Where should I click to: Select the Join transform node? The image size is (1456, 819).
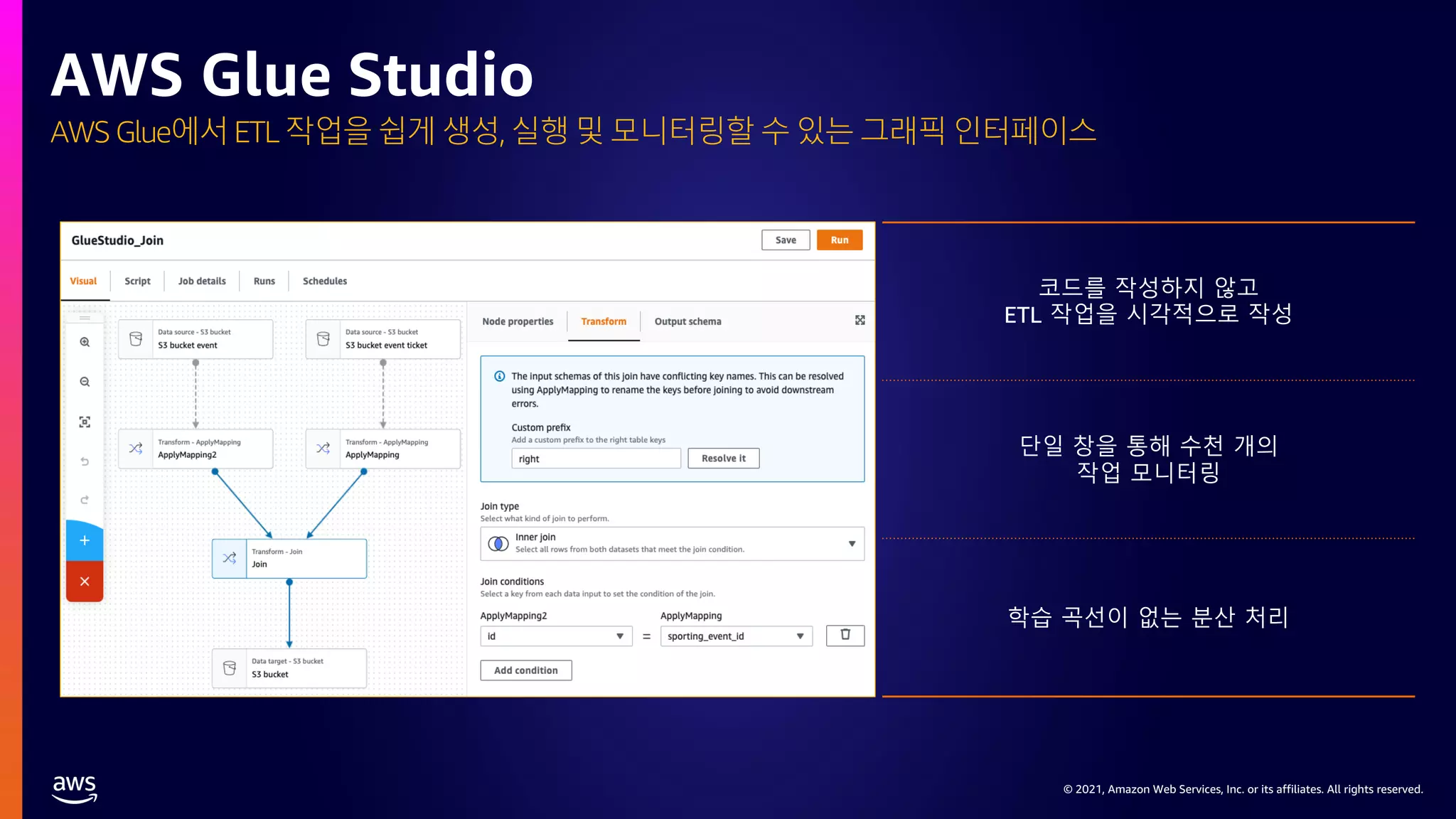(x=289, y=558)
